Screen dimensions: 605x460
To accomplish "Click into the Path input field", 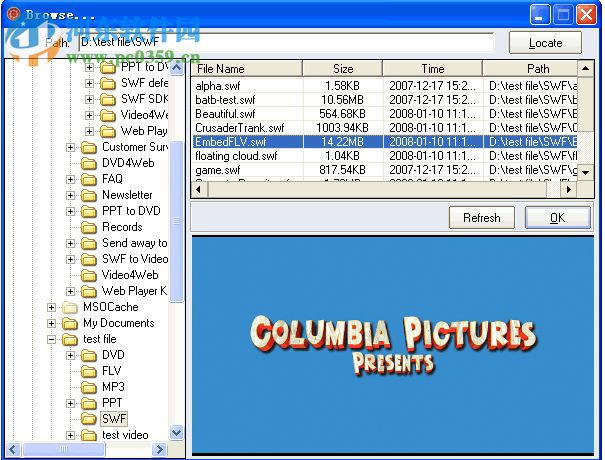I will 286,42.
